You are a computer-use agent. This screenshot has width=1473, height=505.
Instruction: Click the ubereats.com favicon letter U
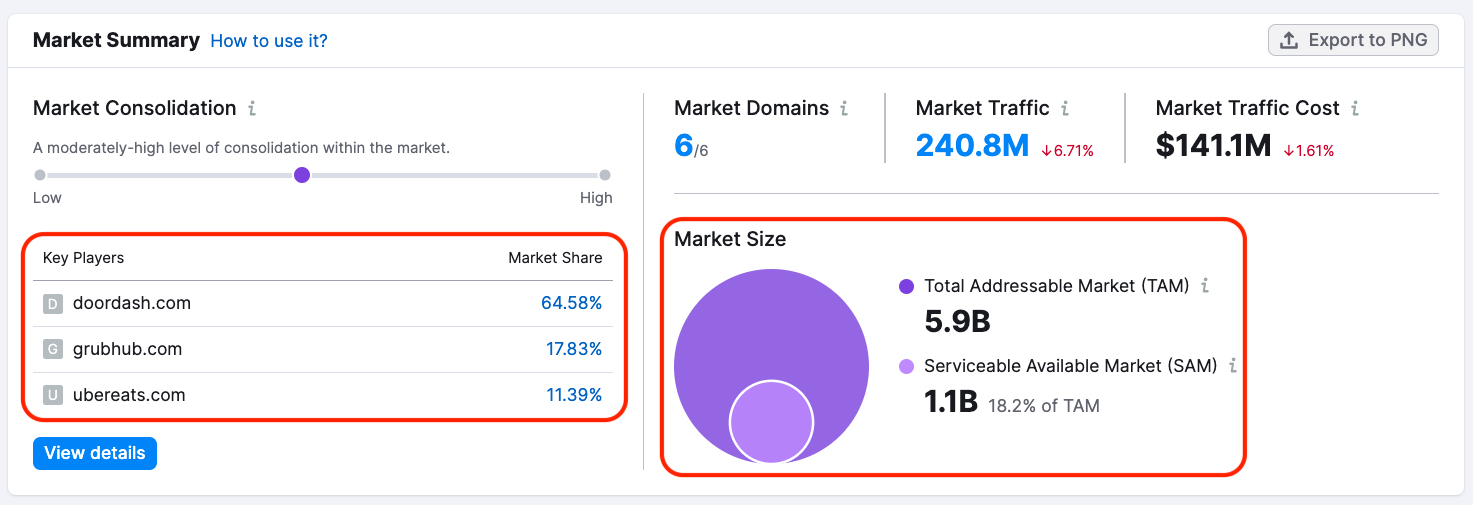pyautogui.click(x=53, y=396)
